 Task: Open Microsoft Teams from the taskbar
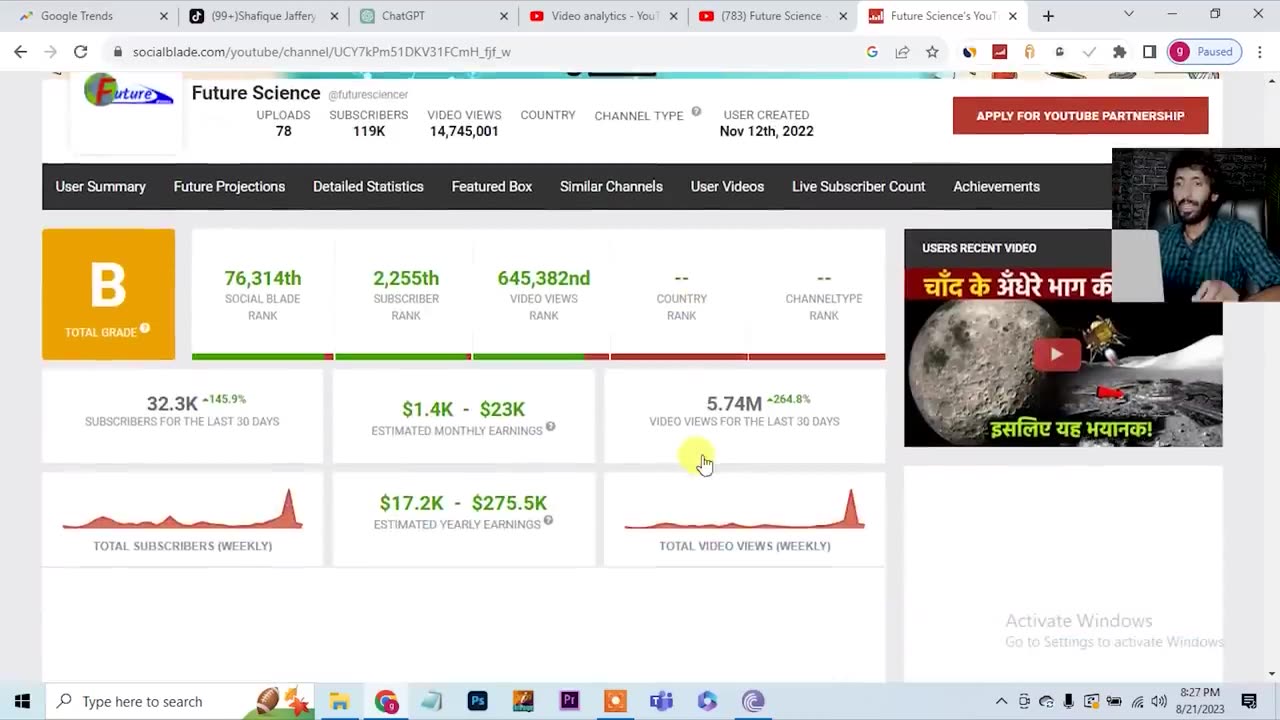661,701
